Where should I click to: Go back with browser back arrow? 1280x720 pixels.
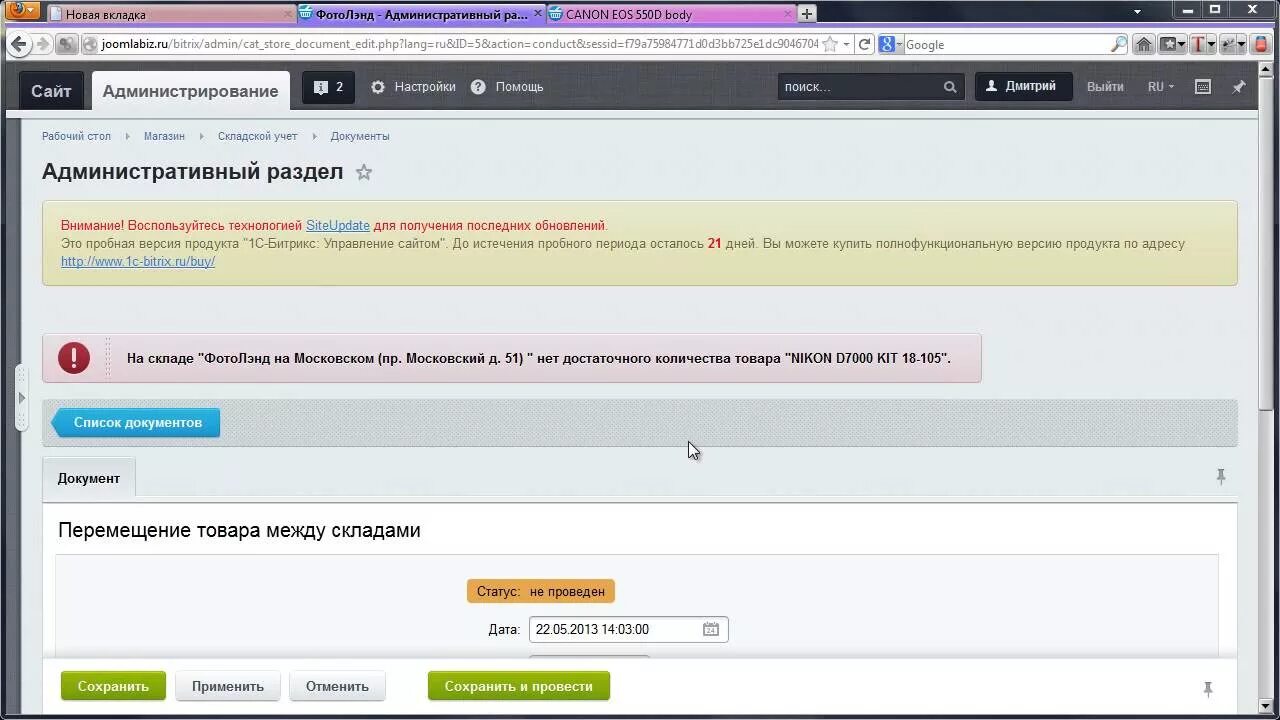[x=19, y=44]
